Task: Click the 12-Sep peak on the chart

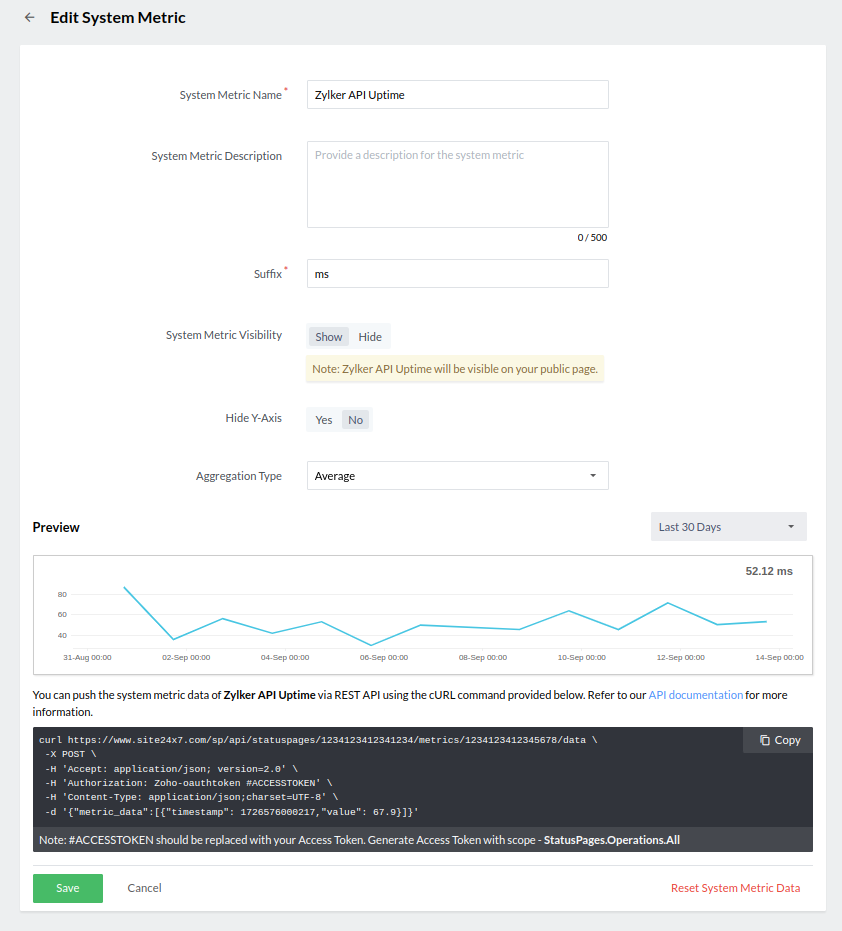Action: click(667, 603)
